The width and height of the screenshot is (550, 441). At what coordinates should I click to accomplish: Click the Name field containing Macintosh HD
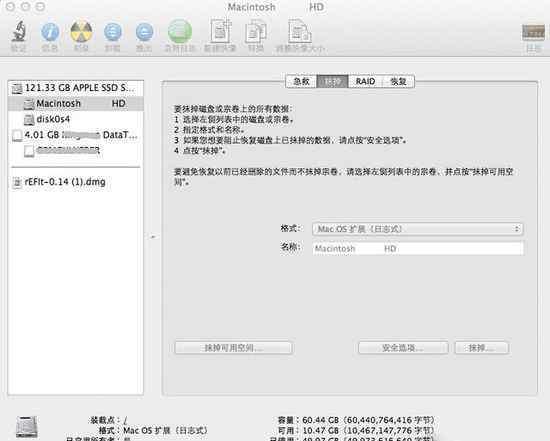(x=418, y=248)
